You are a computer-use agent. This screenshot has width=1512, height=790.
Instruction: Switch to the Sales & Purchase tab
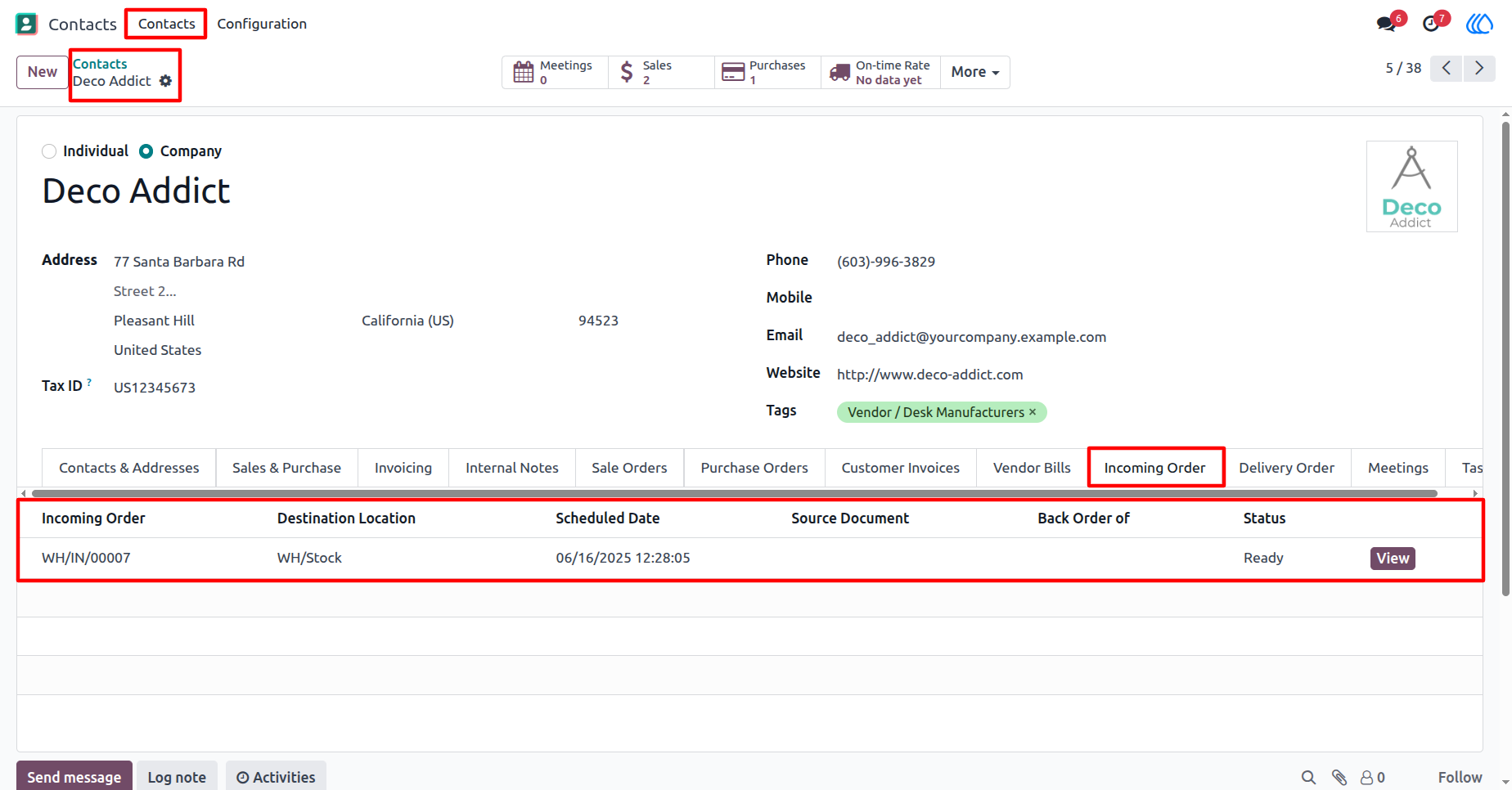286,468
